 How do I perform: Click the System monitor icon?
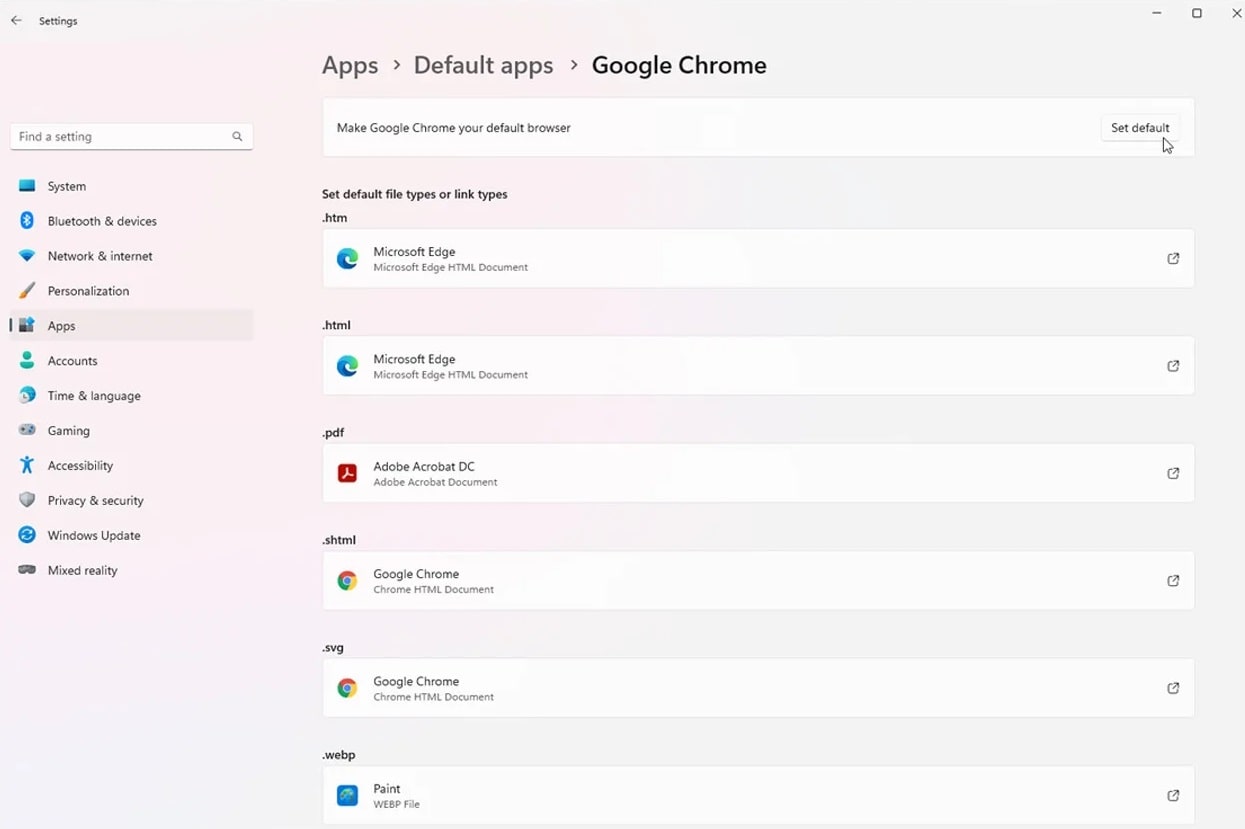27,186
